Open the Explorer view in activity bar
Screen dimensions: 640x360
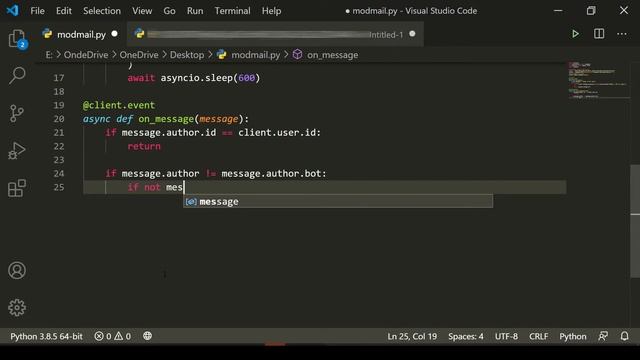(17, 39)
